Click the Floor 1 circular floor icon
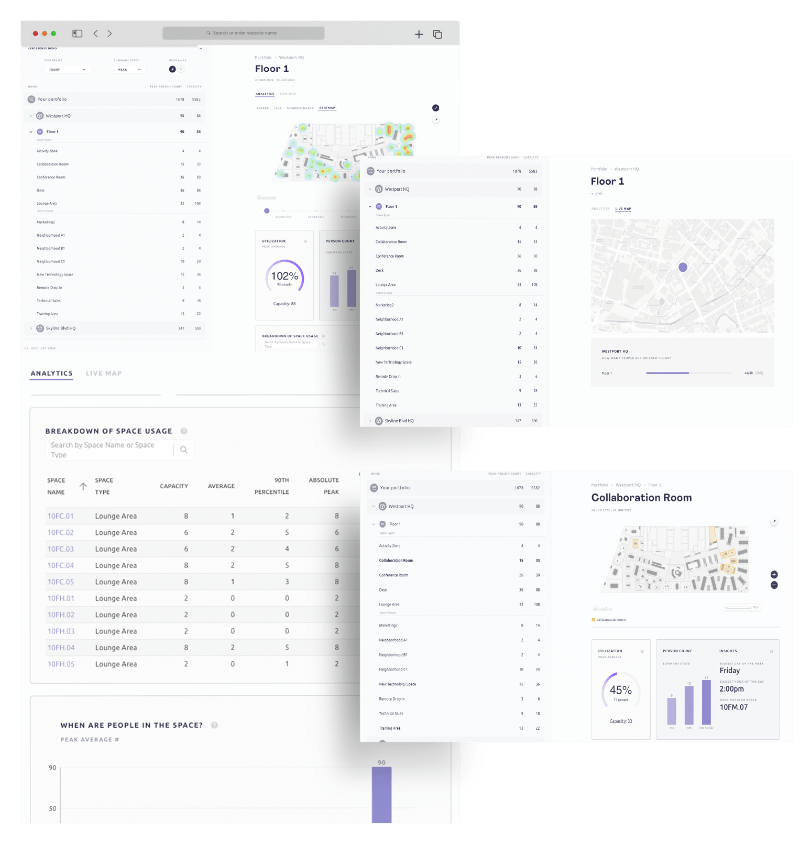This screenshot has height=847, width=802. point(39,130)
